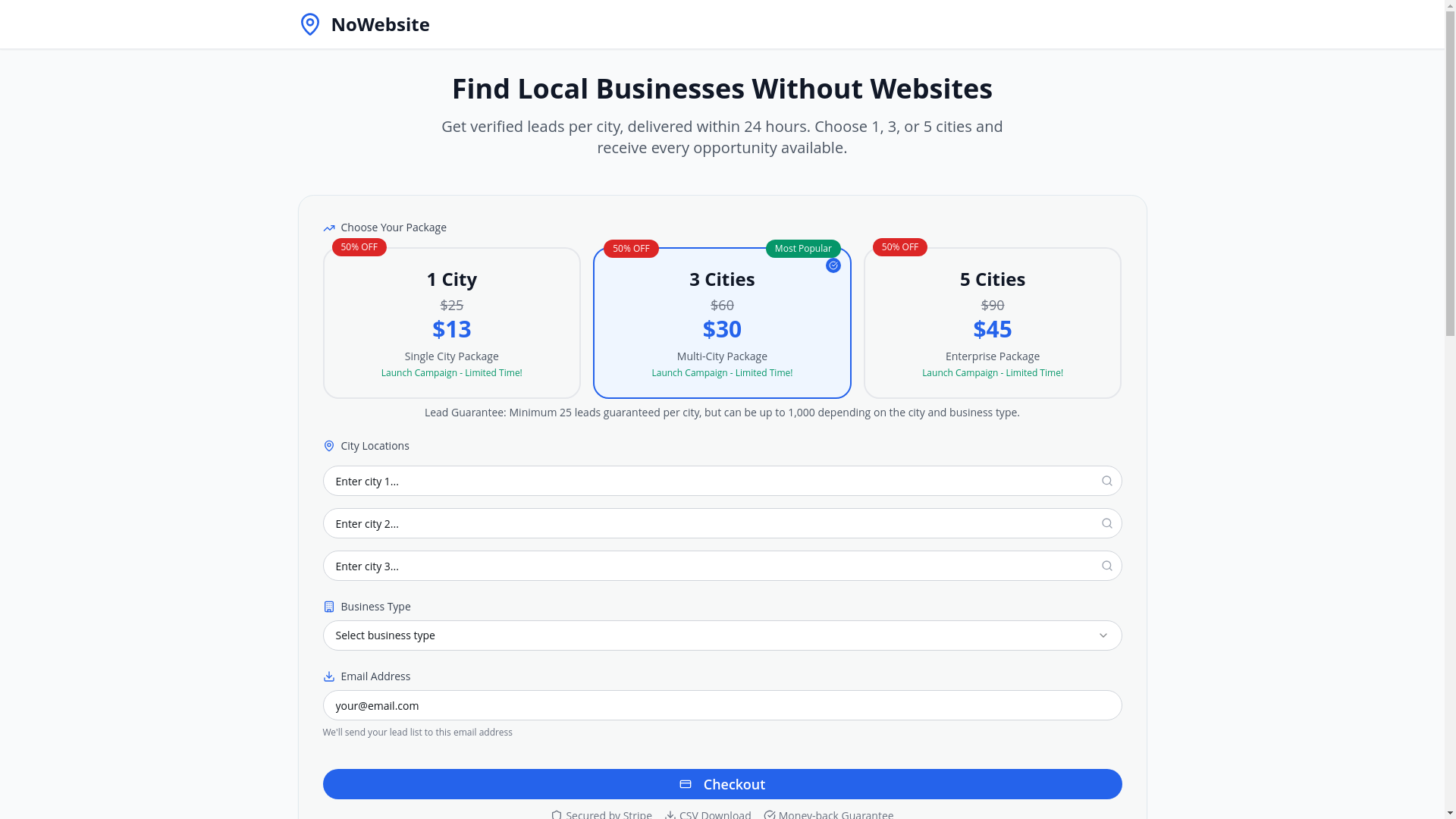The height and width of the screenshot is (819, 1456).
Task: Click the struck-through $90 price
Action: point(993,305)
